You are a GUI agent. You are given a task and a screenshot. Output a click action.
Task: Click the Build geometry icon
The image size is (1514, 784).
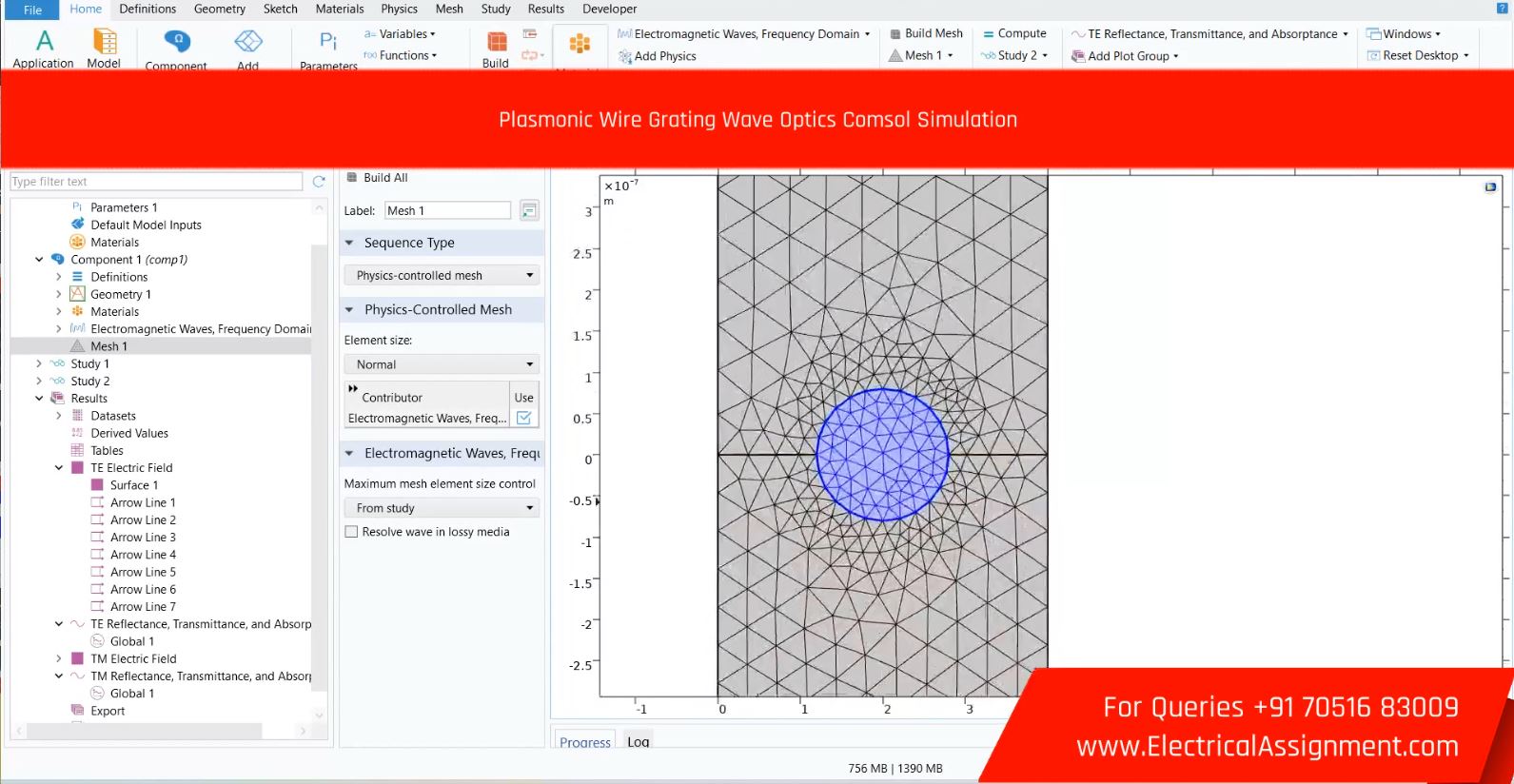496,43
